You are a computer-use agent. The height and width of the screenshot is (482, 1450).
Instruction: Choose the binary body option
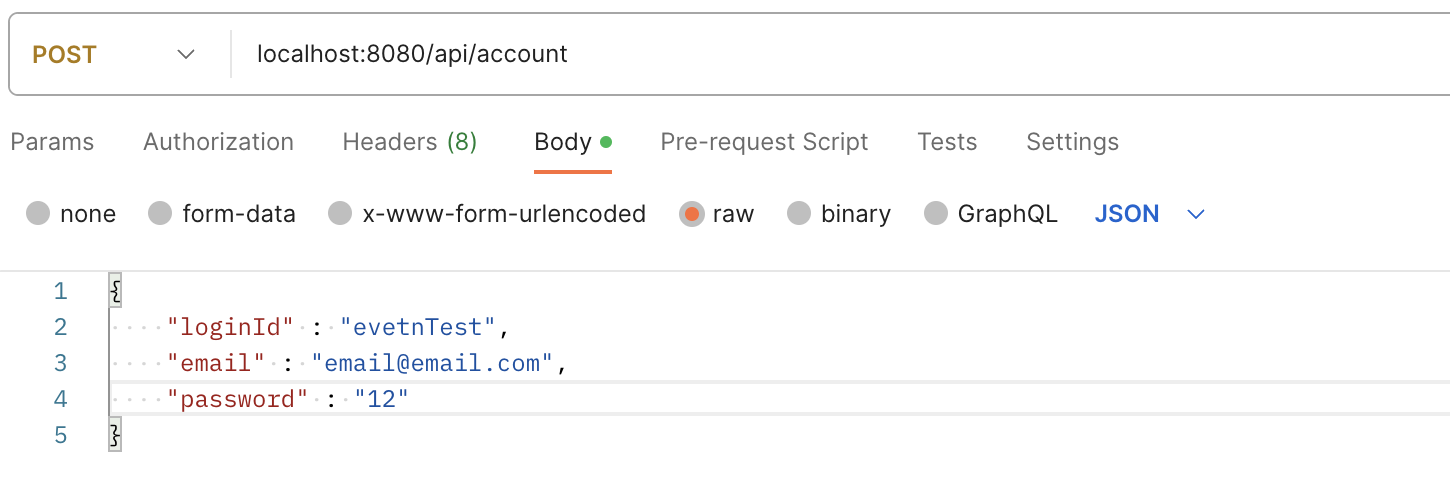[799, 214]
